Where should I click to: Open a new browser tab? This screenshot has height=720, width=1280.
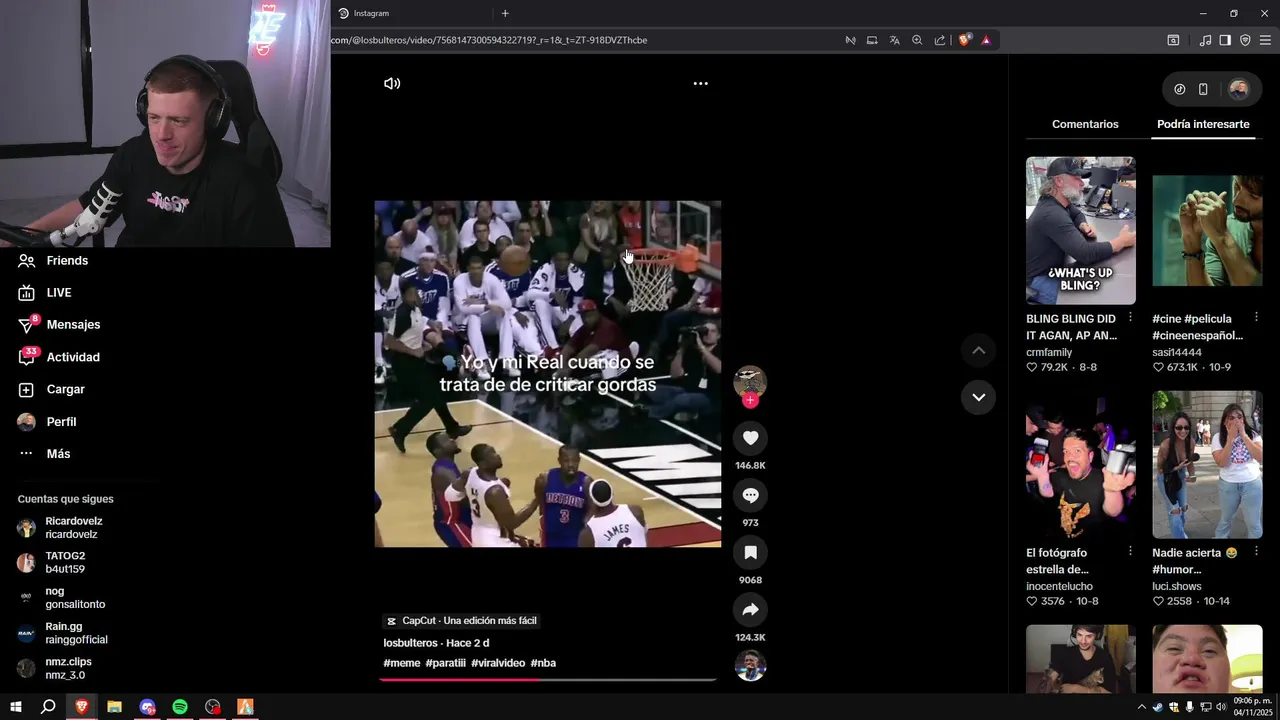505,13
